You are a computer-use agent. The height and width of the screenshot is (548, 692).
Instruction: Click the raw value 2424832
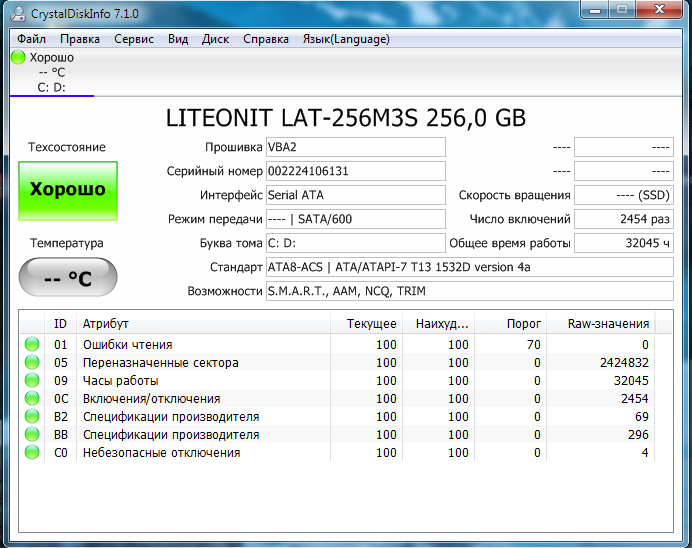coord(624,363)
